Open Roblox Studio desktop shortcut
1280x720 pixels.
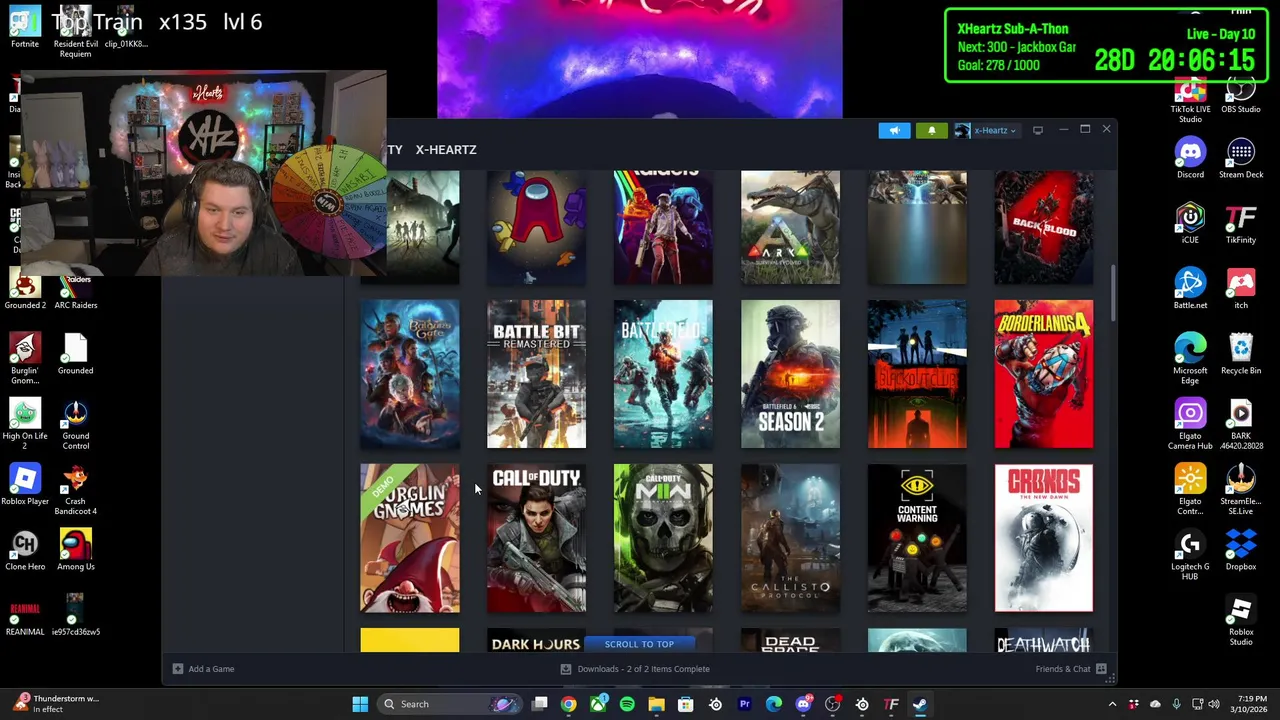click(x=1241, y=620)
